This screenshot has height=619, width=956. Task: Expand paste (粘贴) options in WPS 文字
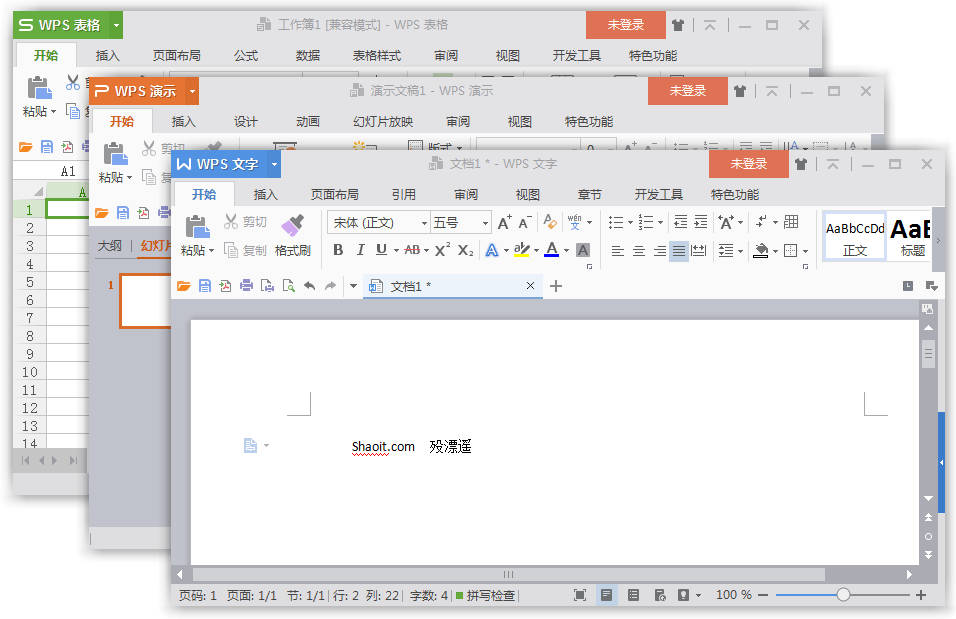(198, 251)
